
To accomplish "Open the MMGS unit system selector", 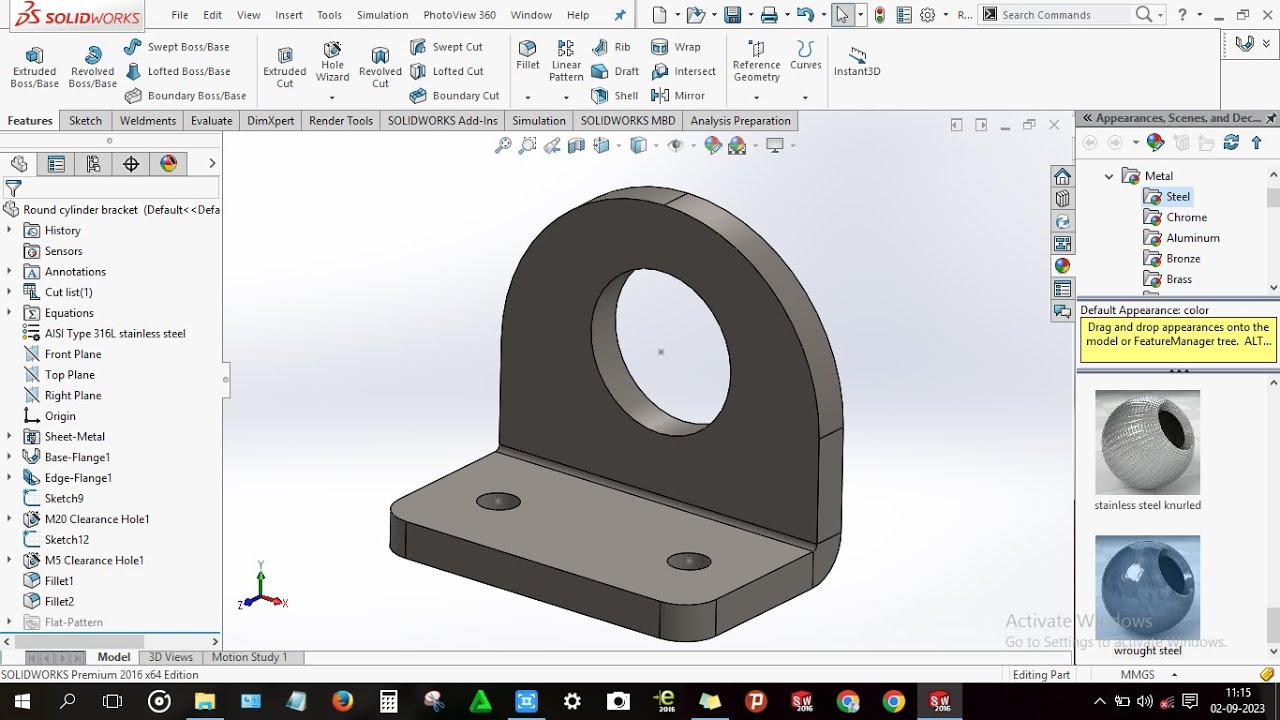I will click(1146, 675).
